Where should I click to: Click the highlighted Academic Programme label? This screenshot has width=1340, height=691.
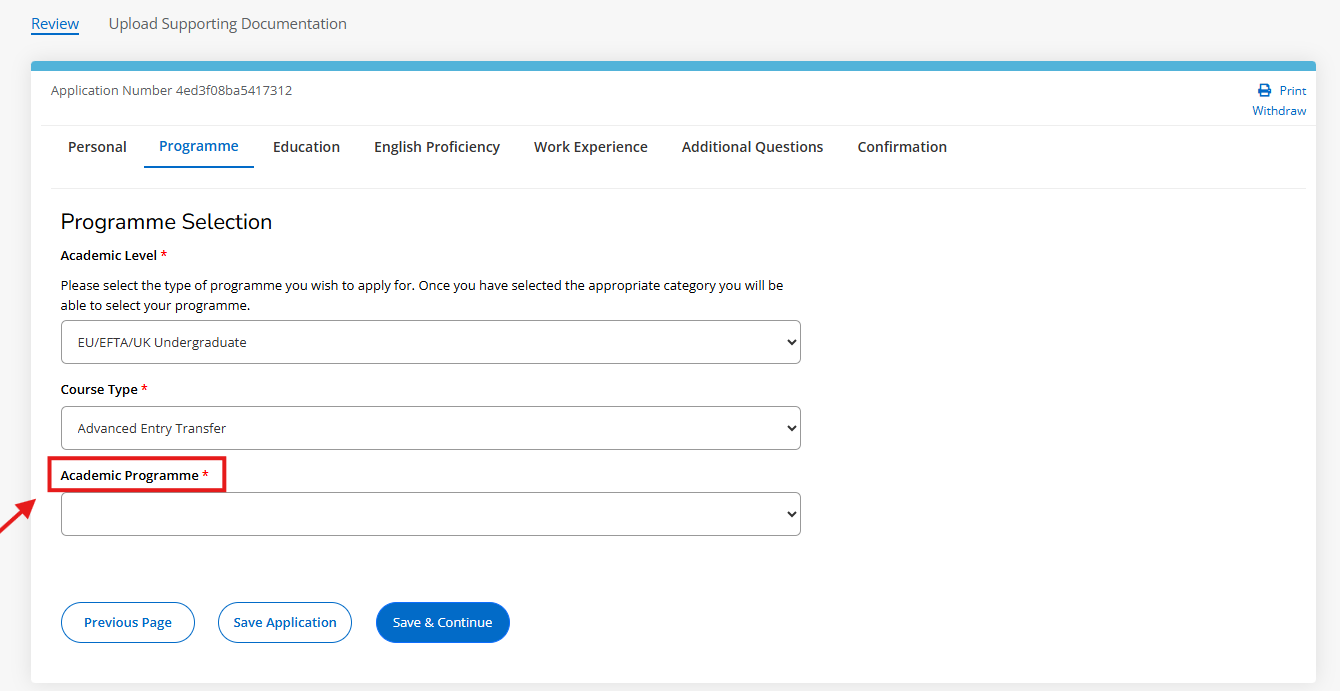tap(130, 476)
